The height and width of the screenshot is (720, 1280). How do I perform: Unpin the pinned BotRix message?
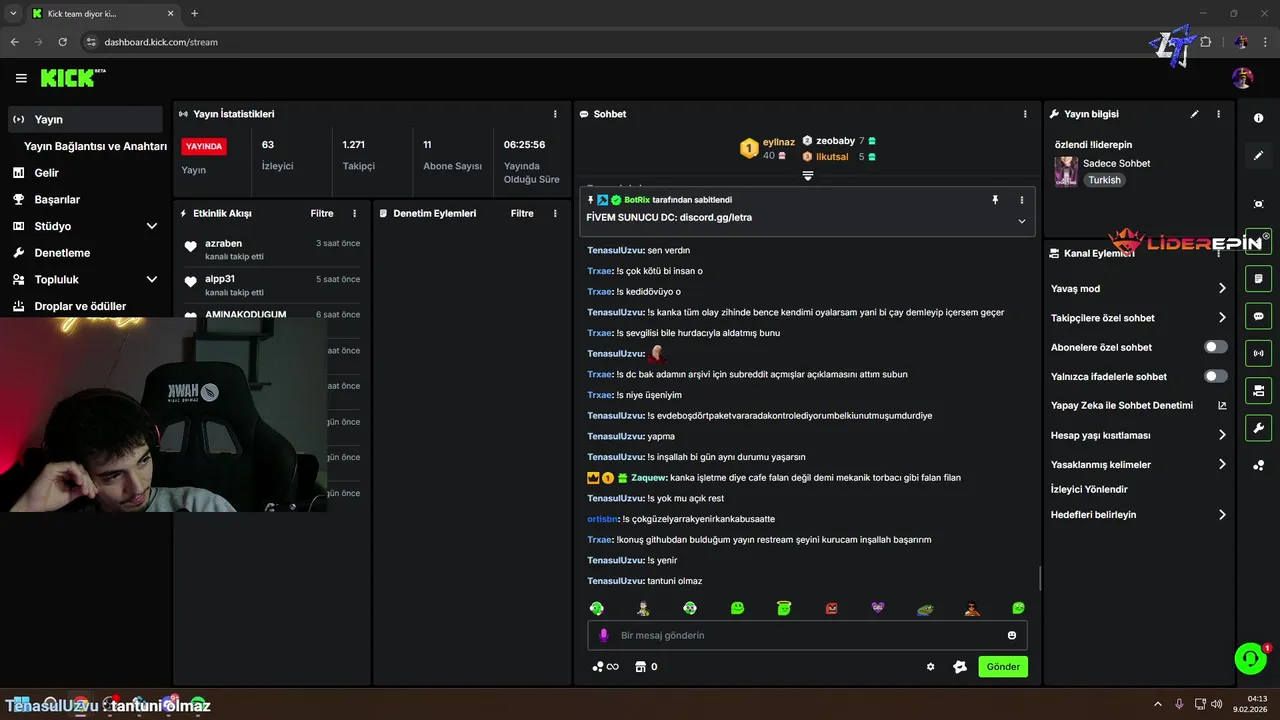coord(995,200)
